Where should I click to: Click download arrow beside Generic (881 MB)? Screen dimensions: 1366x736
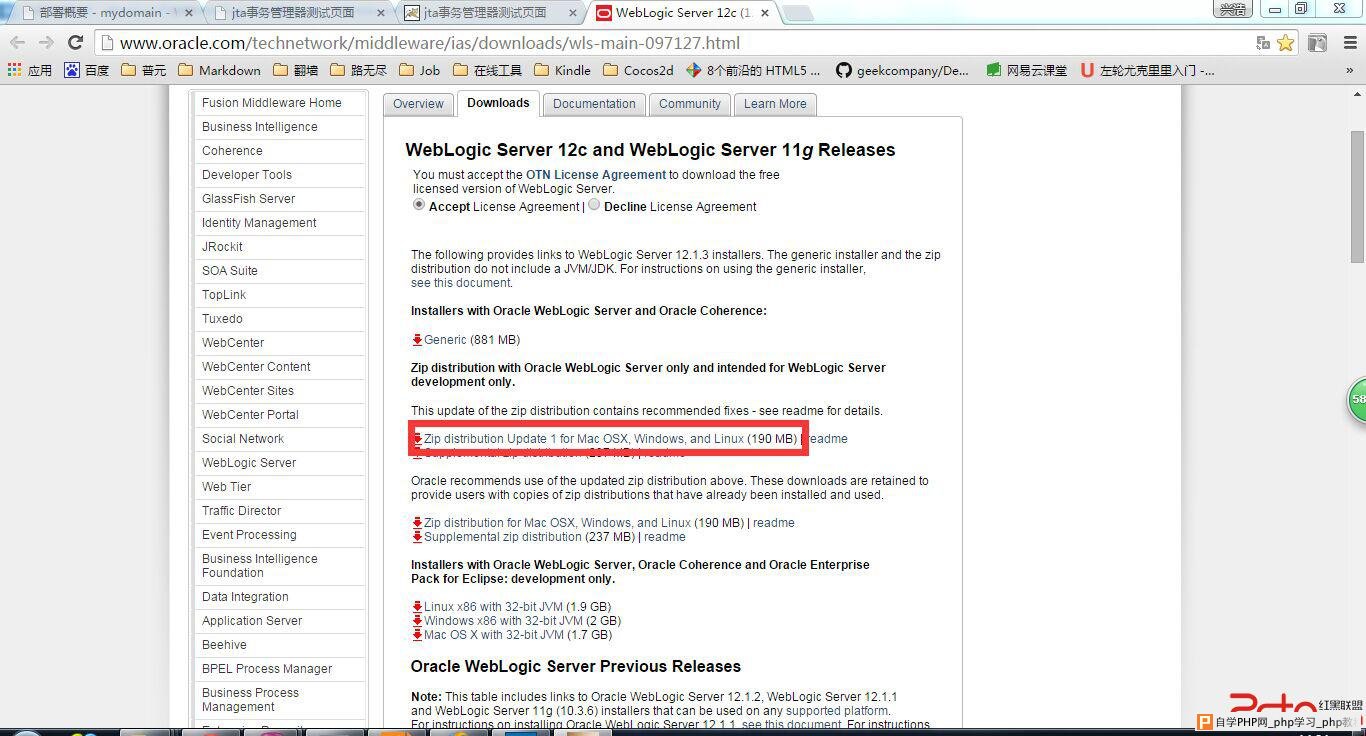pos(417,340)
